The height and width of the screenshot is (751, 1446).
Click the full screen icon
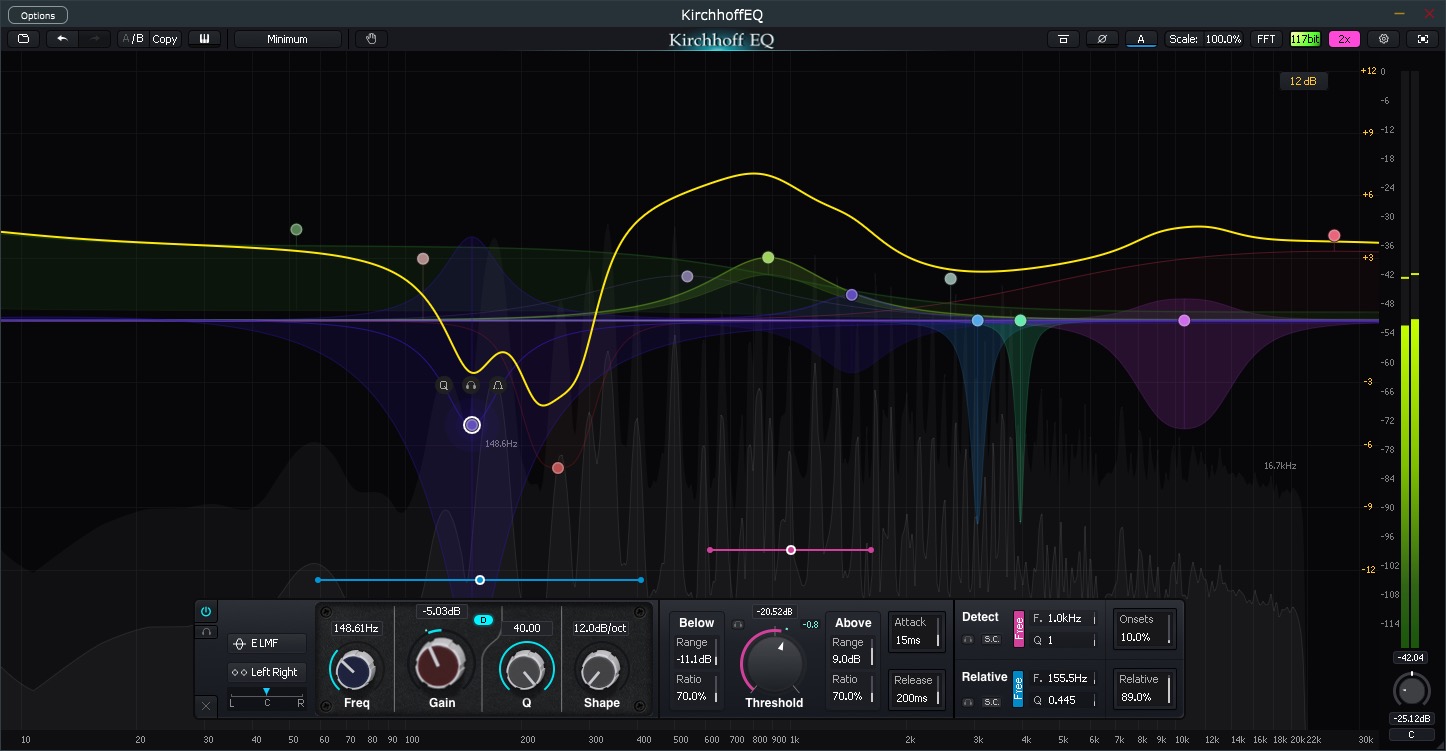click(1423, 39)
